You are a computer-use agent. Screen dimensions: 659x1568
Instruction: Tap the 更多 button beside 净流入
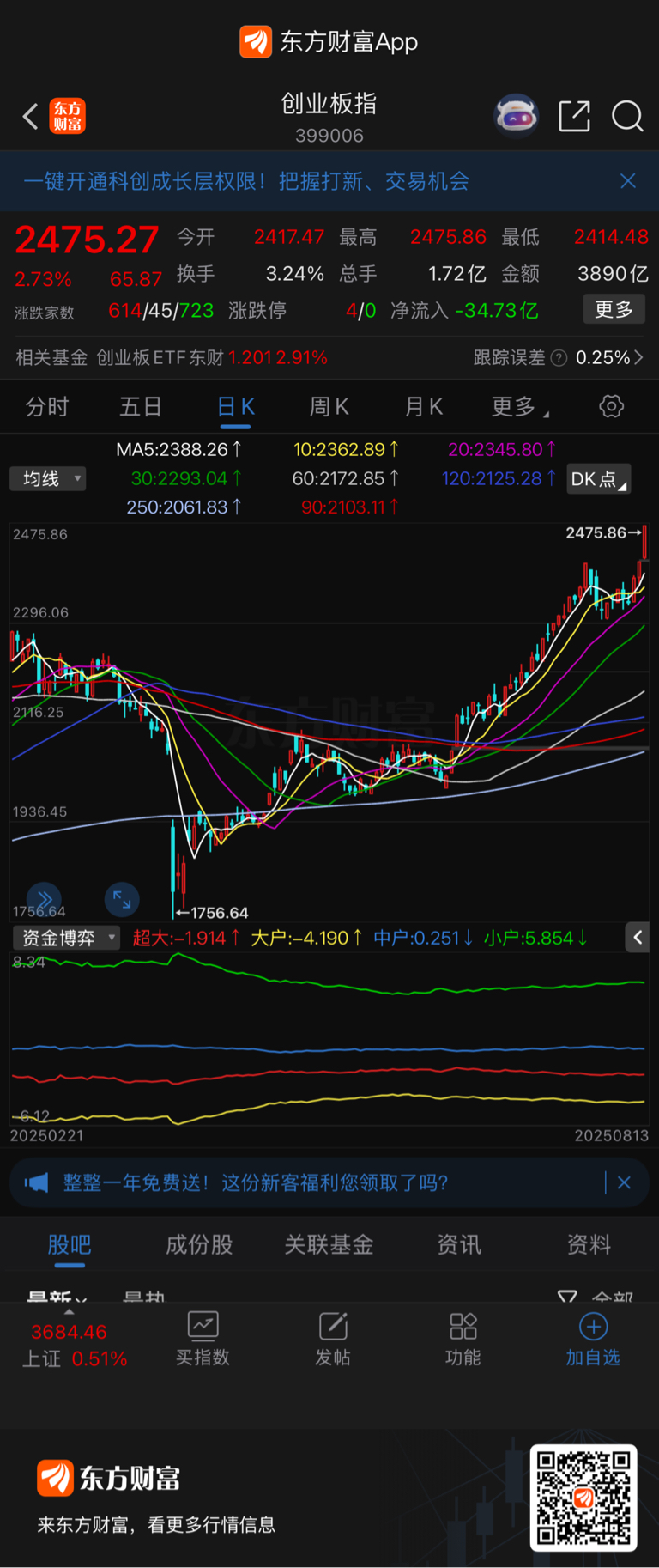[614, 309]
